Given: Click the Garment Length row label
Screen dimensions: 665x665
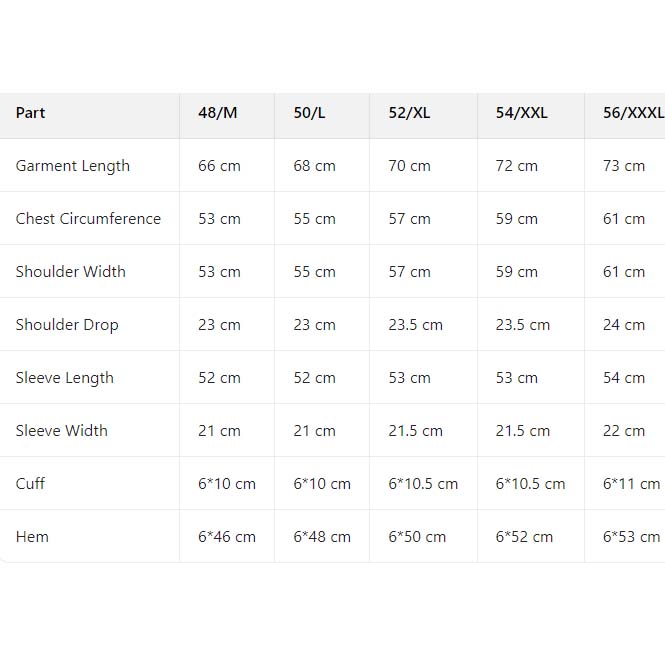Looking at the screenshot, I should coord(73,166).
